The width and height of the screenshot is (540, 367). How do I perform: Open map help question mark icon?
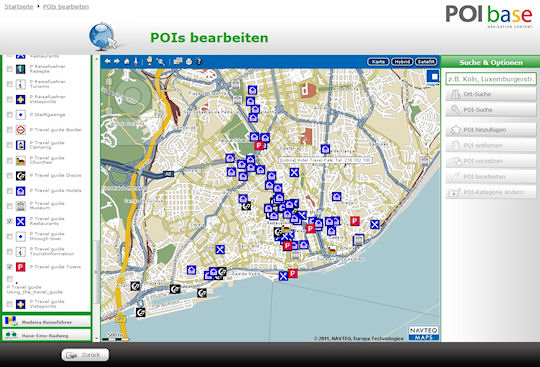(x=199, y=62)
